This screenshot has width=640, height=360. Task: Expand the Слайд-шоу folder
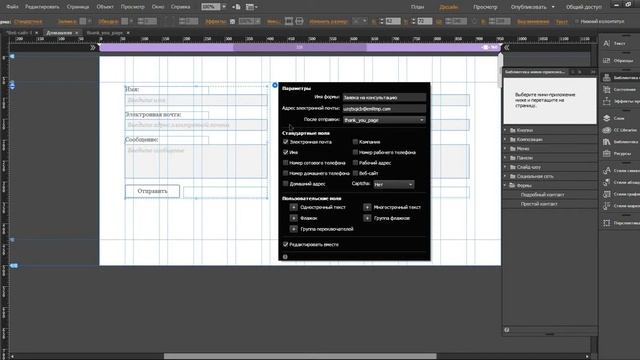coord(505,167)
